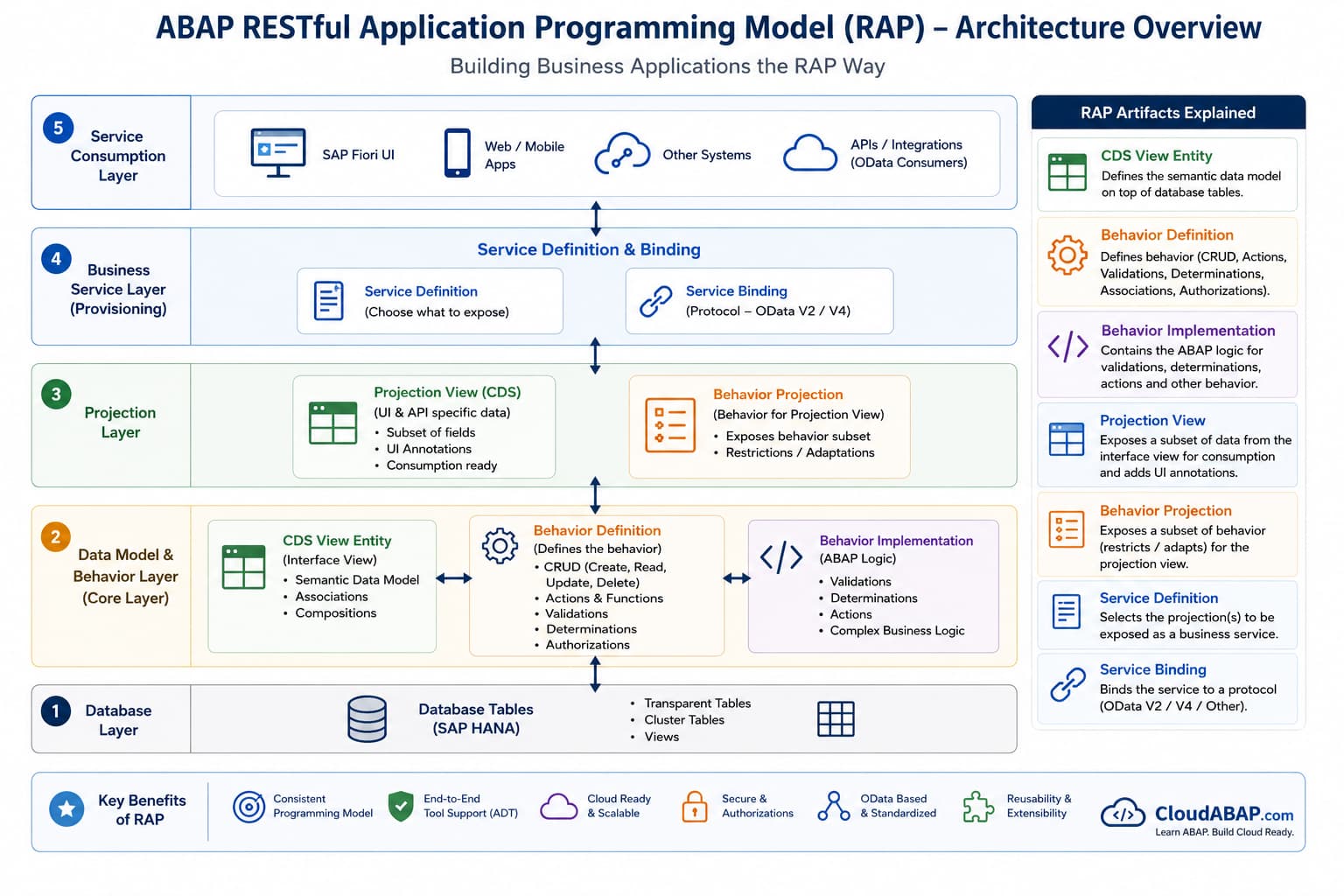Click the Other Systems cloud link icon
This screenshot has height=896, width=1344.
(622, 153)
